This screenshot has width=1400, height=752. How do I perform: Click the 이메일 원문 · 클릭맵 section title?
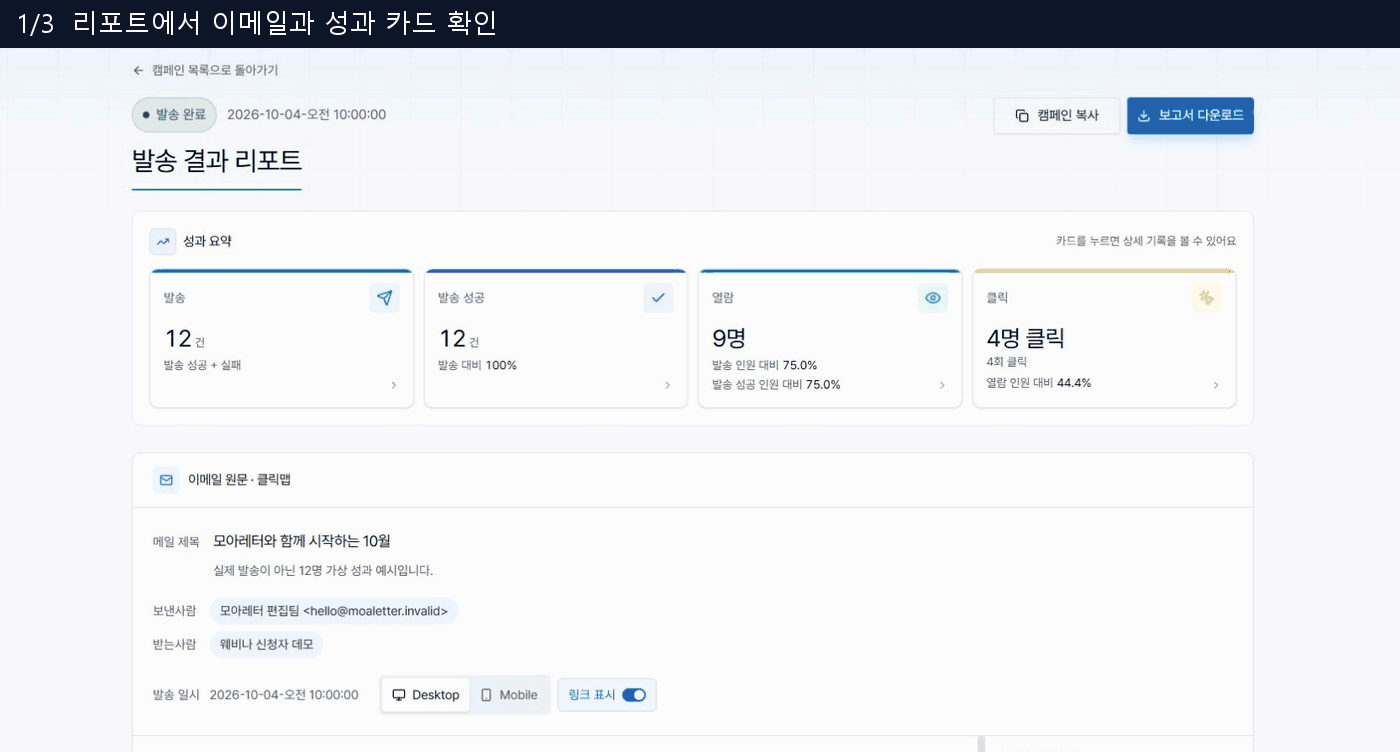239,480
